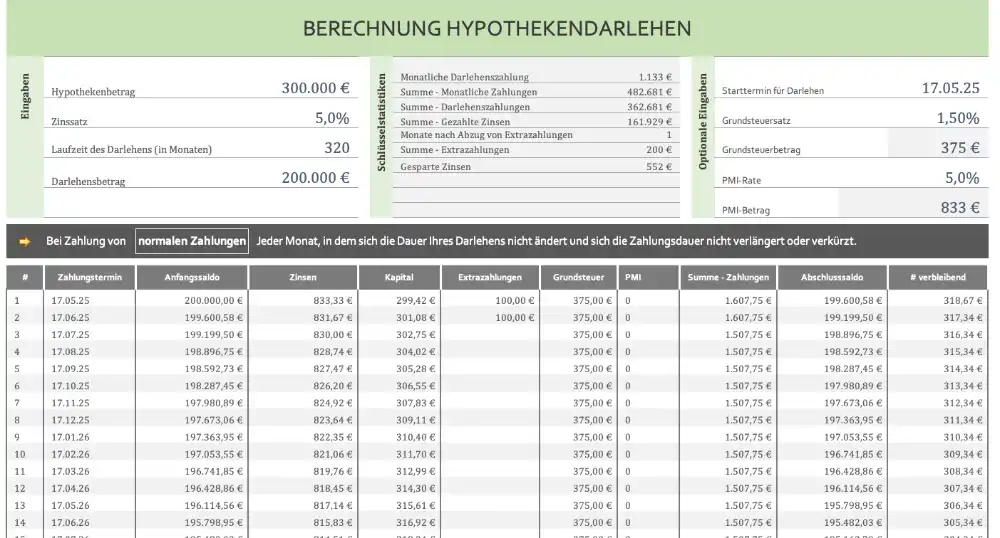Click the # verbleibend column header

pyautogui.click(x=938, y=277)
